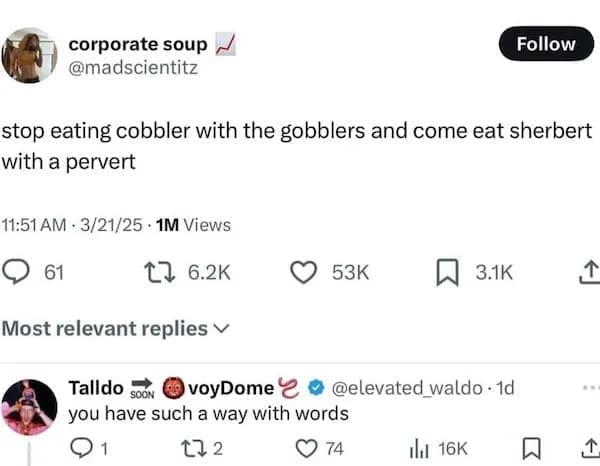The width and height of the screenshot is (600, 466).
Task: Open Talldo's profile avatar
Action: pos(29,407)
